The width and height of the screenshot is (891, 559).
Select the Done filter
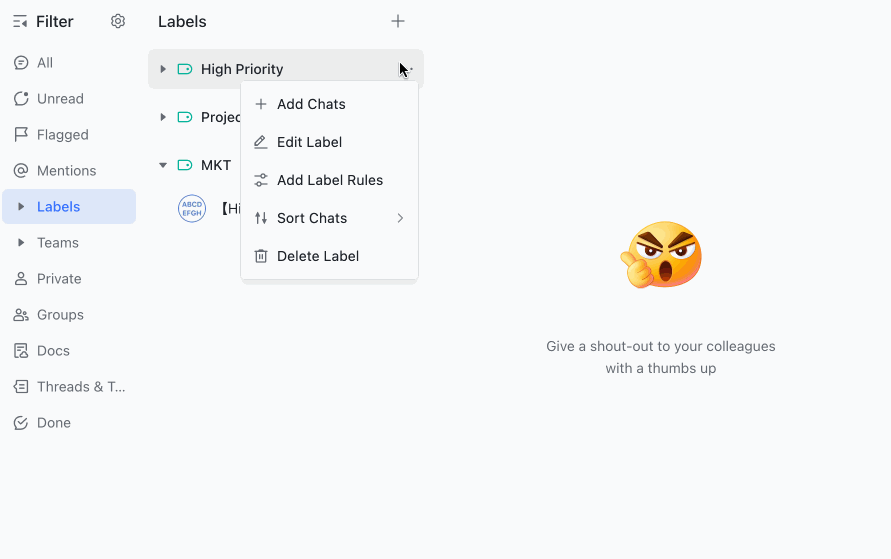click(53, 423)
